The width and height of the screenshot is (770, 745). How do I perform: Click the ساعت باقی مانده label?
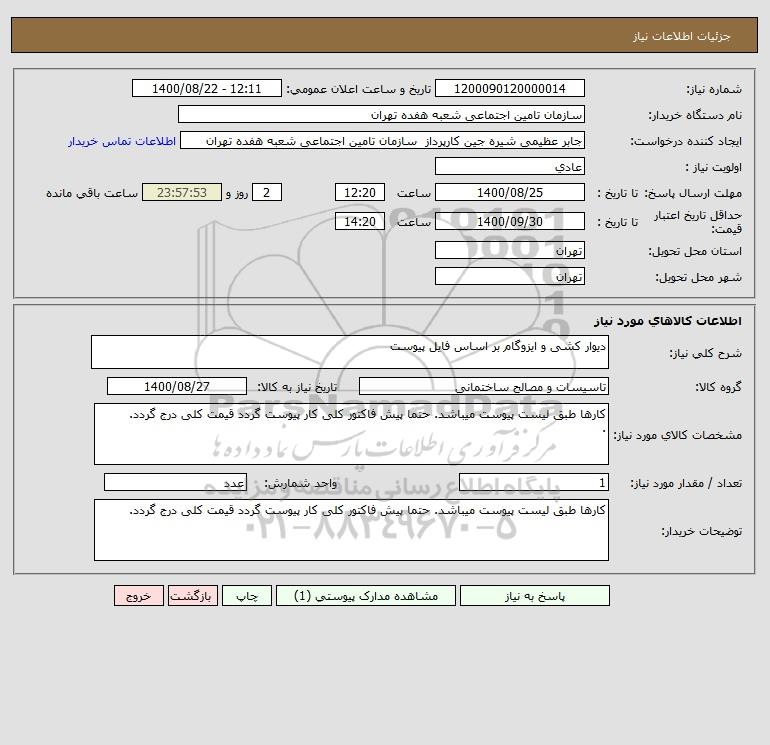click(x=92, y=193)
